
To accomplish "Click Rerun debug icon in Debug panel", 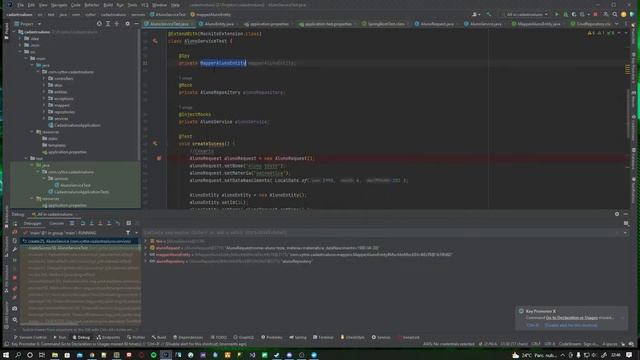I will click(15, 224).
